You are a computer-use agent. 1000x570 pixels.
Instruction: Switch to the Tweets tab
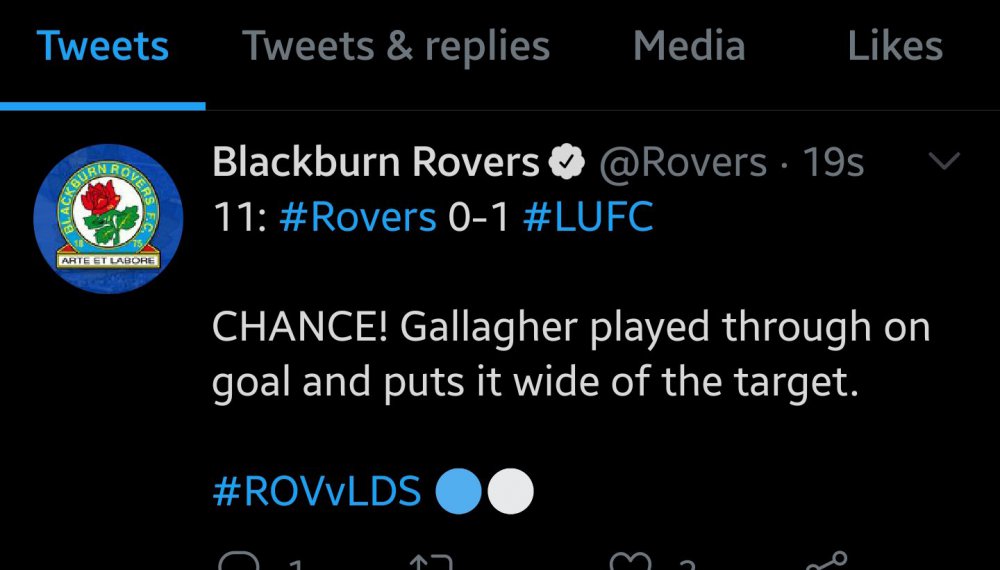pyautogui.click(x=103, y=47)
